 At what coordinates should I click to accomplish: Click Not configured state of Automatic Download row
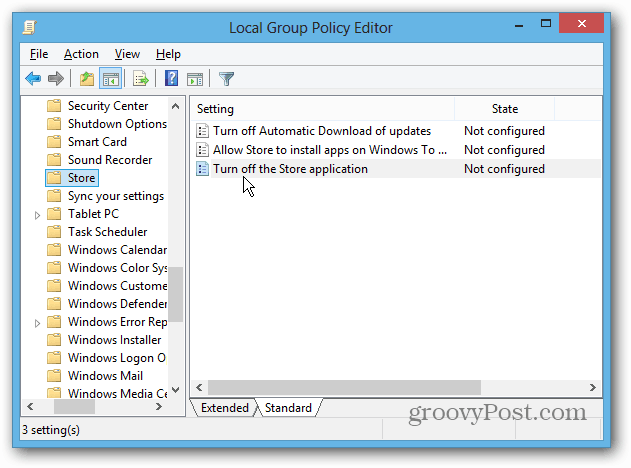(x=504, y=131)
